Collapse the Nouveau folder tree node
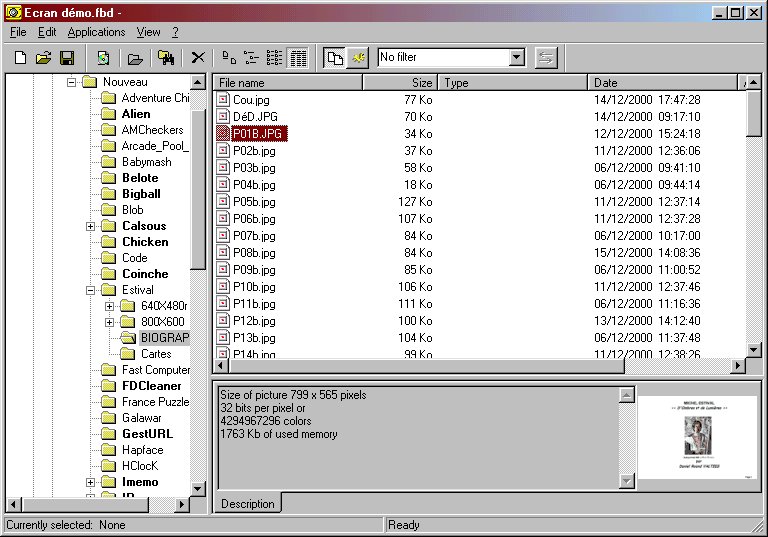Image resolution: width=768 pixels, height=537 pixels. coord(72,82)
